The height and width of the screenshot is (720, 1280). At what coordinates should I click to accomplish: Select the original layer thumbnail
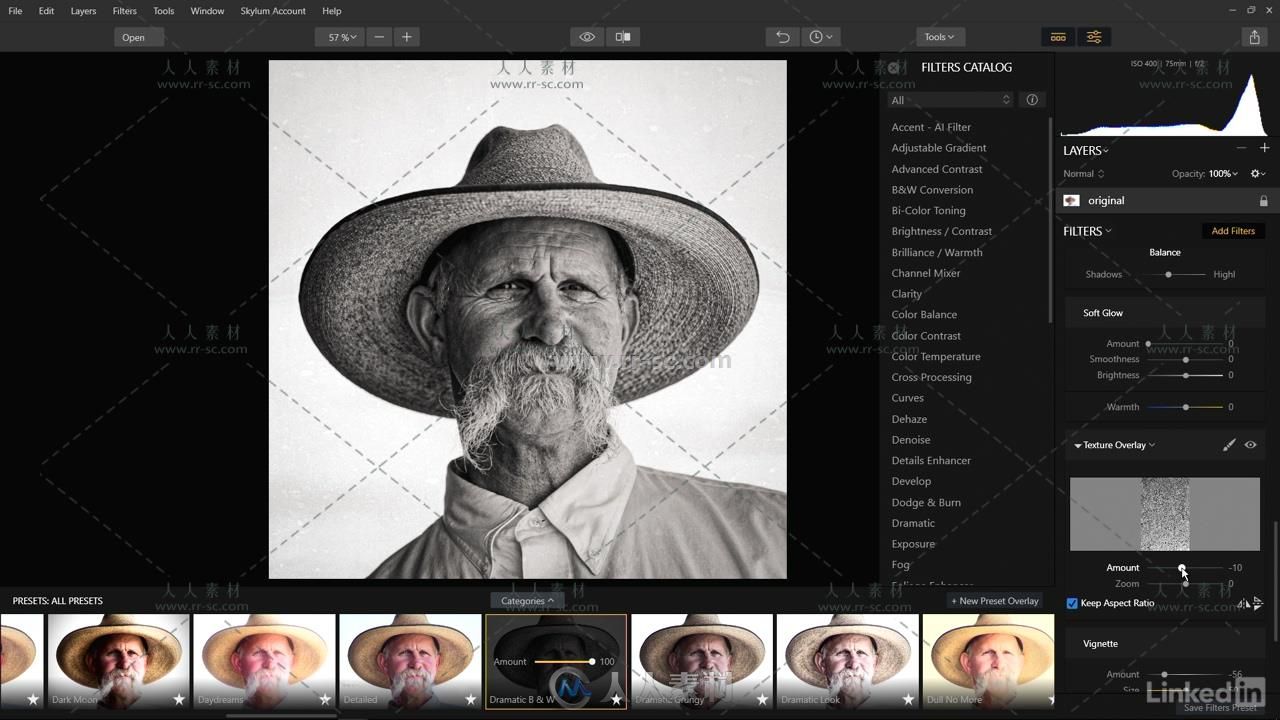1072,201
